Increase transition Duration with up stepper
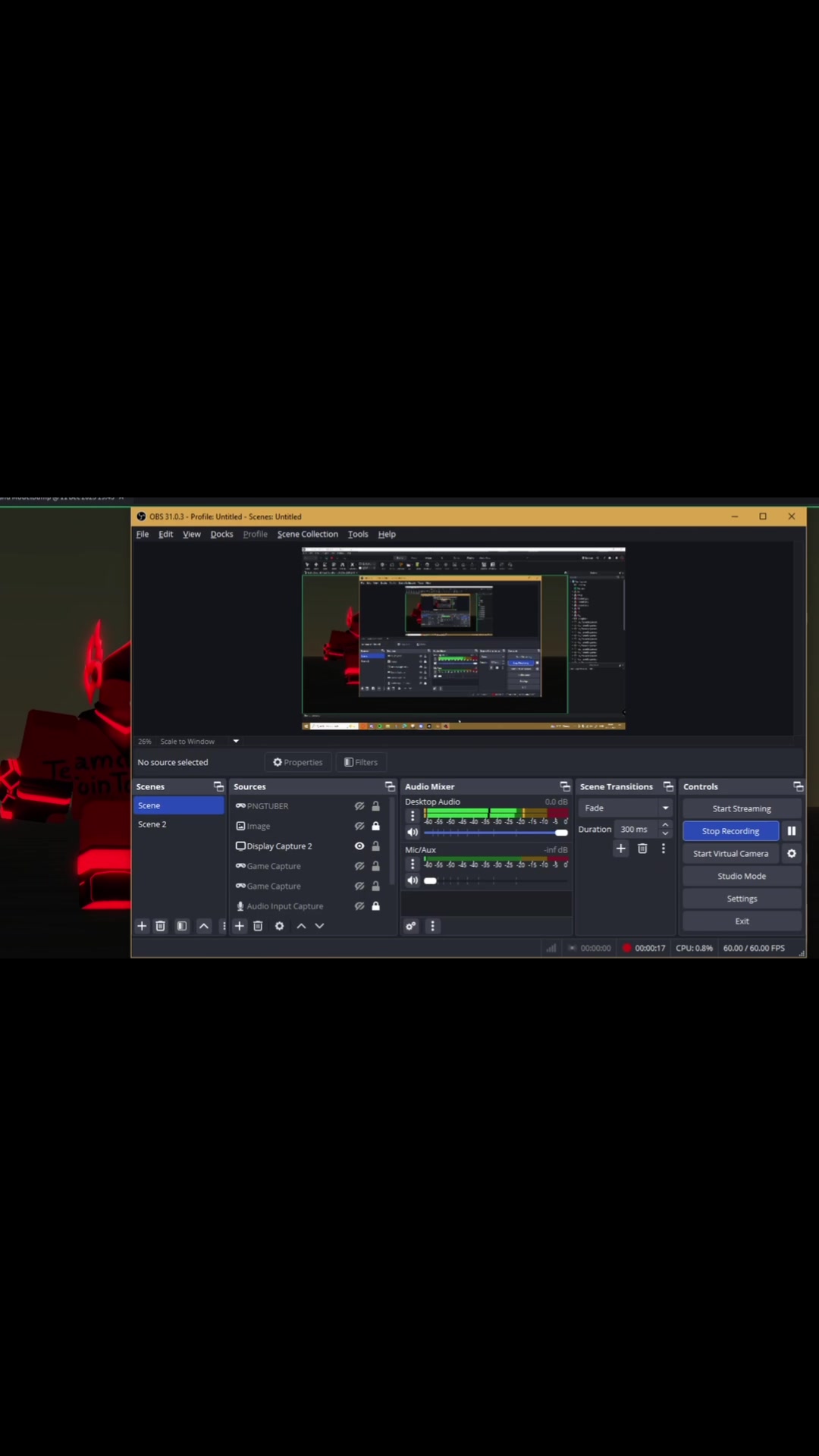Viewport: 819px width, 1456px height. pos(665,825)
